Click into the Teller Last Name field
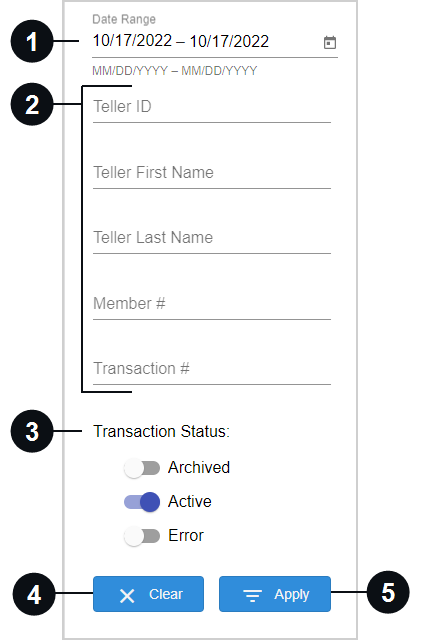Viewport: 421px width, 640px height. (212, 238)
